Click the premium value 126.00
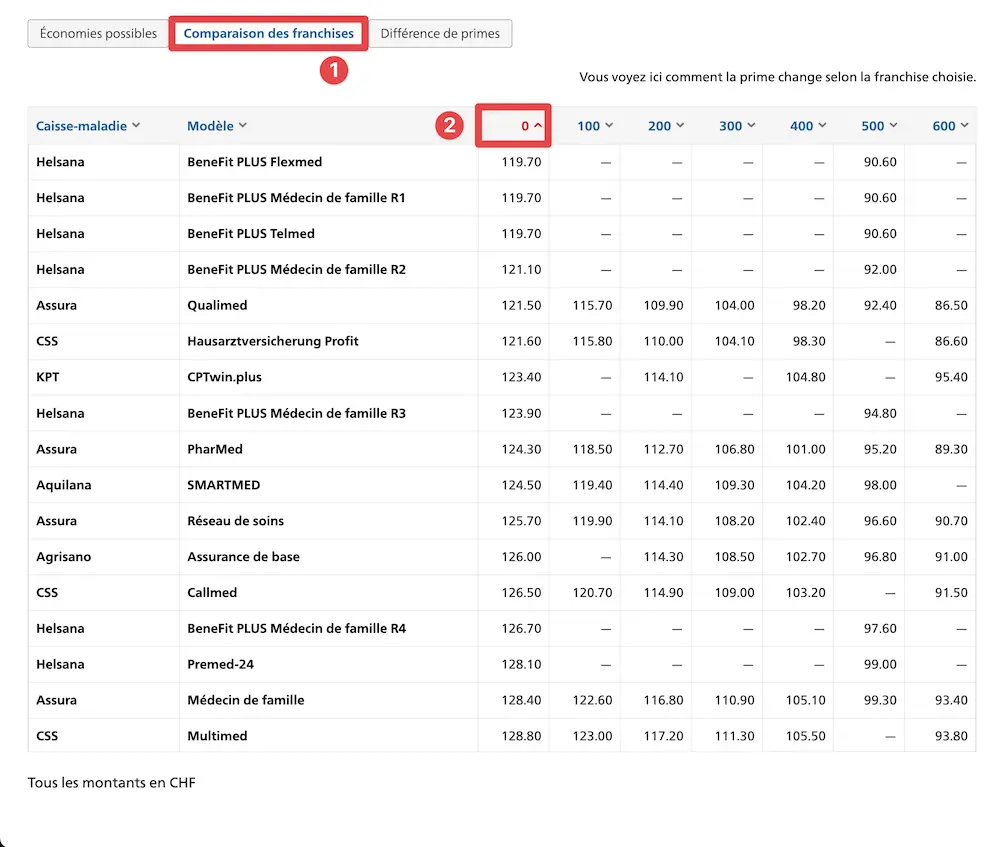The width and height of the screenshot is (1000, 847). pos(521,557)
